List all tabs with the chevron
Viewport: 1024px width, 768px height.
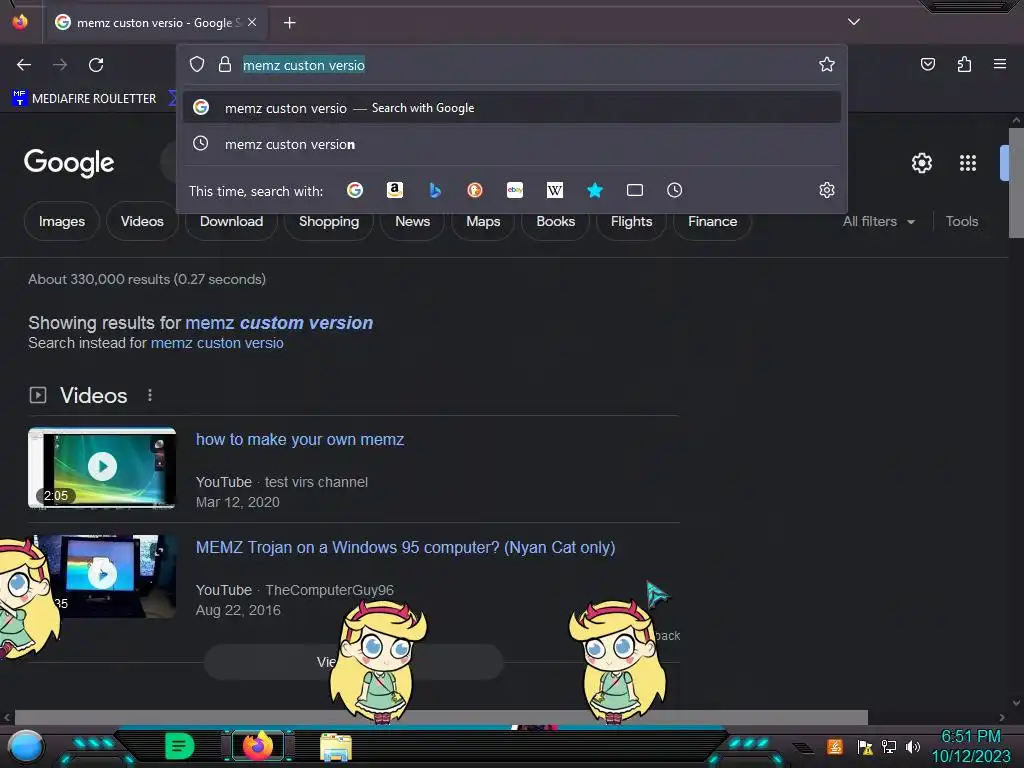(x=854, y=22)
